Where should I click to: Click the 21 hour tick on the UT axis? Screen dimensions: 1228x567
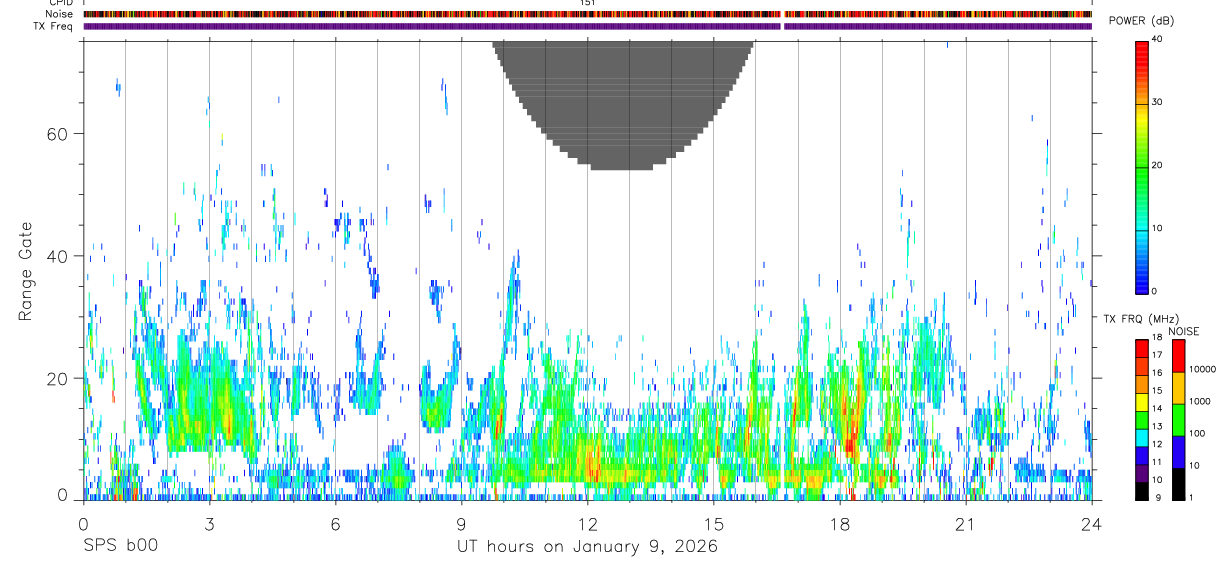pyautogui.click(x=966, y=523)
